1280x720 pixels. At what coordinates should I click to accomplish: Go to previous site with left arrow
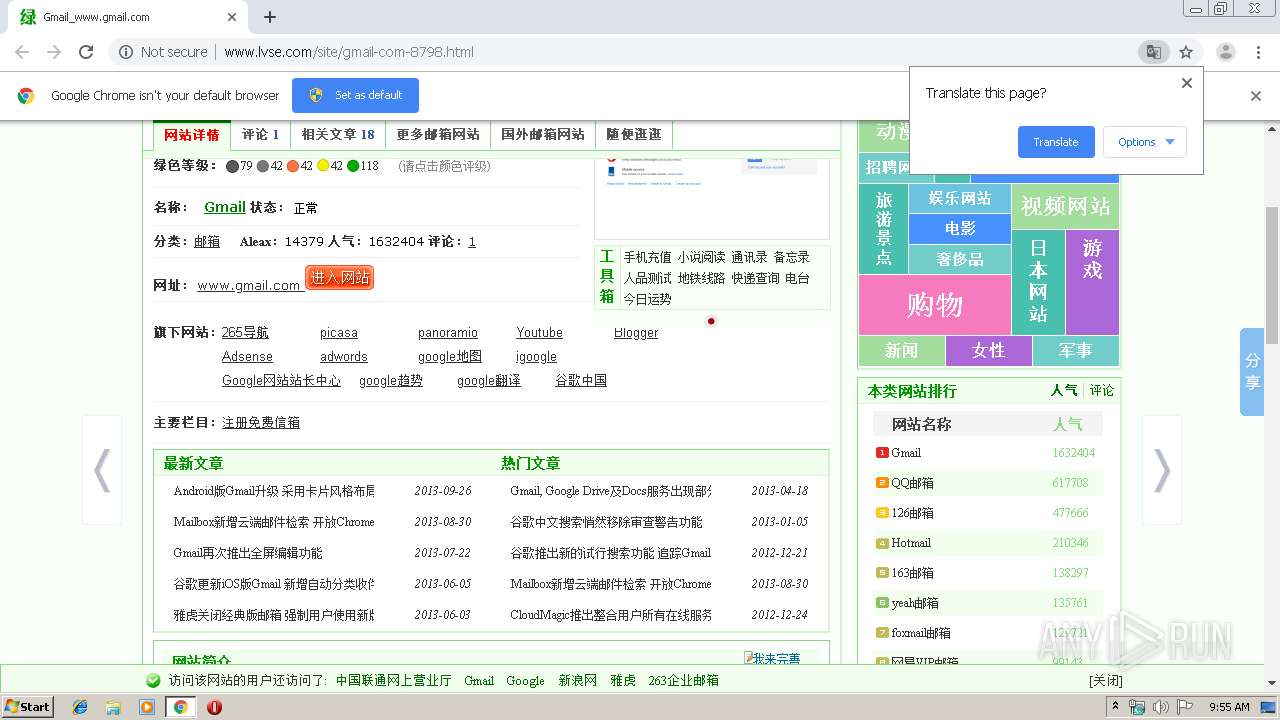click(x=101, y=470)
